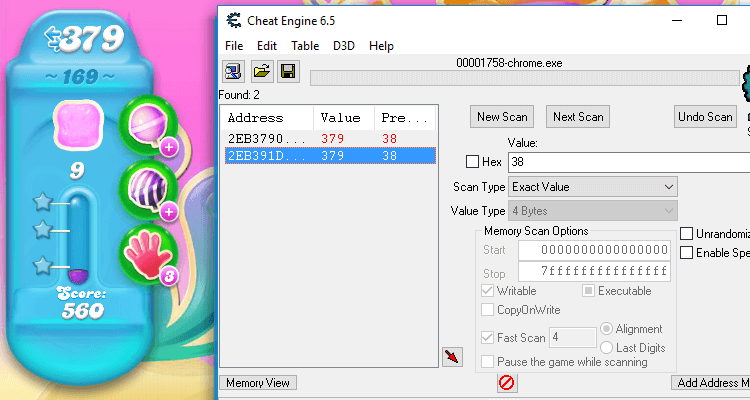Viewport: 750px width, 400px height.
Task: Open the Table menu
Action: click(x=305, y=46)
